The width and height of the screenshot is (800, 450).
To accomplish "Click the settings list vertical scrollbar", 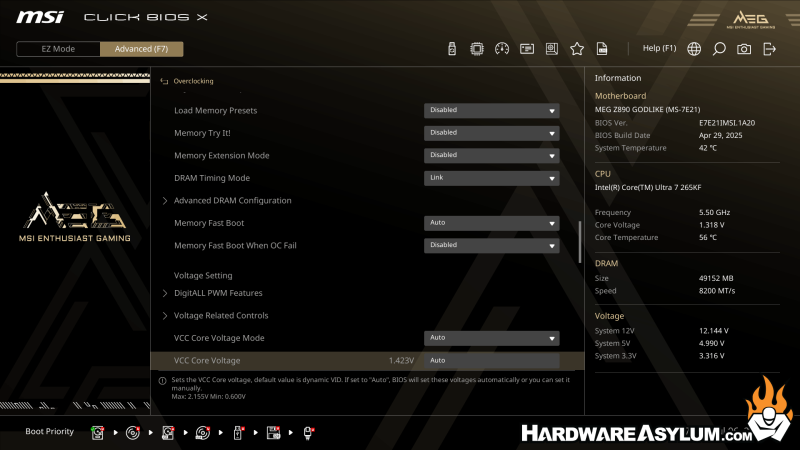I will point(580,242).
